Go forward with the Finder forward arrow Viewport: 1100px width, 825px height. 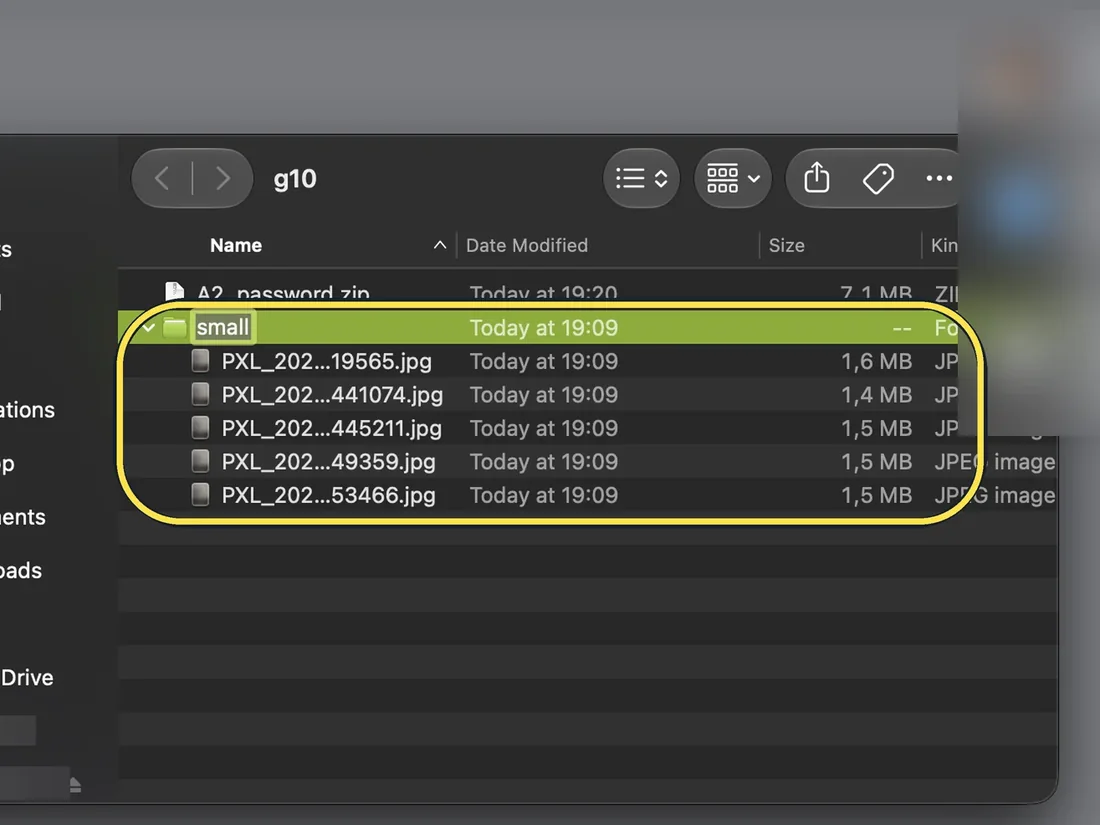[x=222, y=178]
